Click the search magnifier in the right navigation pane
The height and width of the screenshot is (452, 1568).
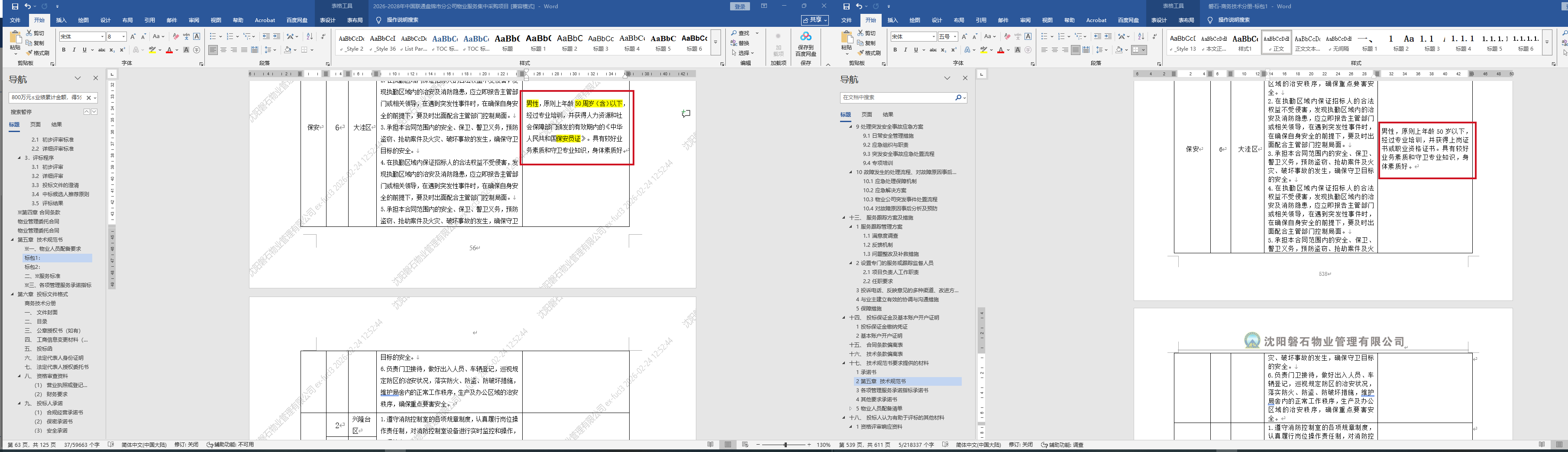coord(958,97)
